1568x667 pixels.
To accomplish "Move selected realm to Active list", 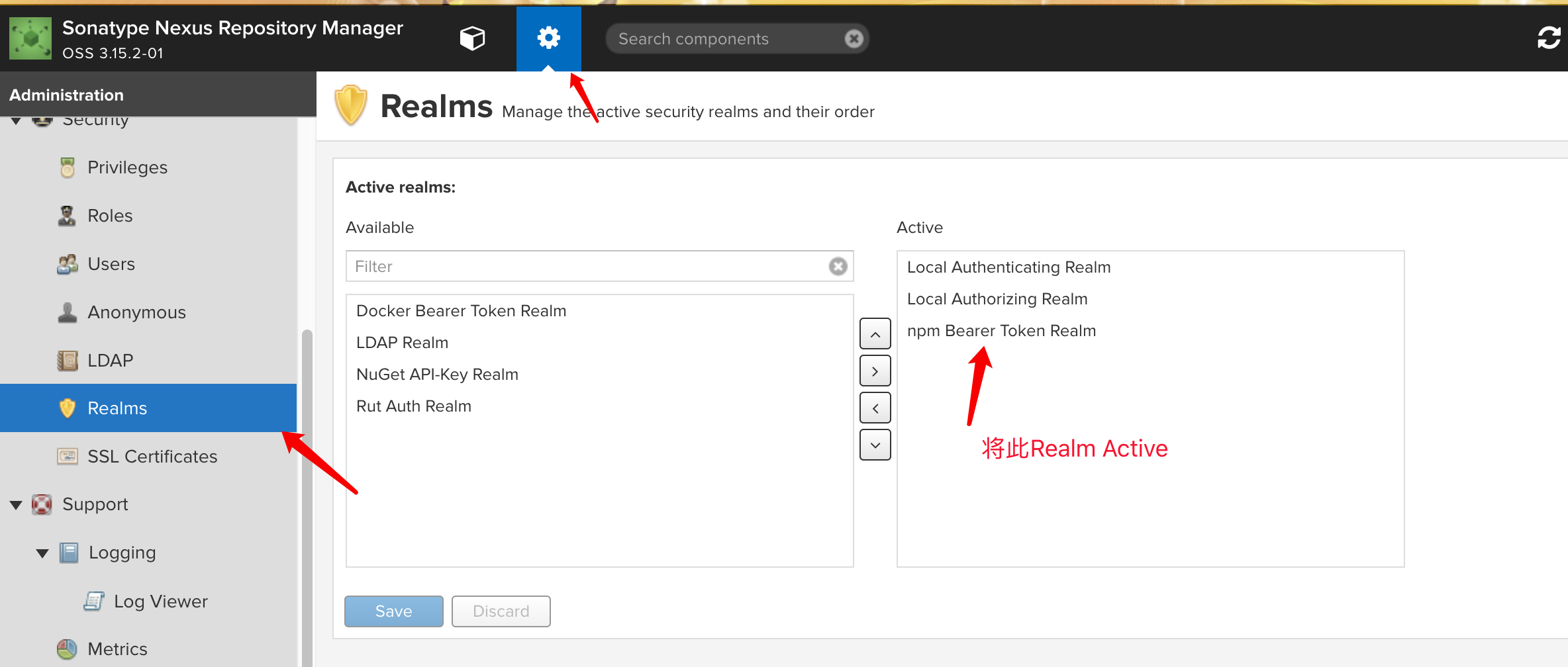I will 875,371.
